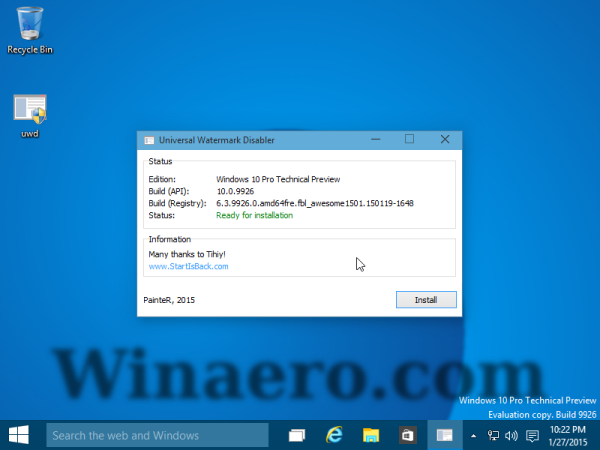
Task: Open File Explorer from the taskbar
Action: [x=371, y=435]
